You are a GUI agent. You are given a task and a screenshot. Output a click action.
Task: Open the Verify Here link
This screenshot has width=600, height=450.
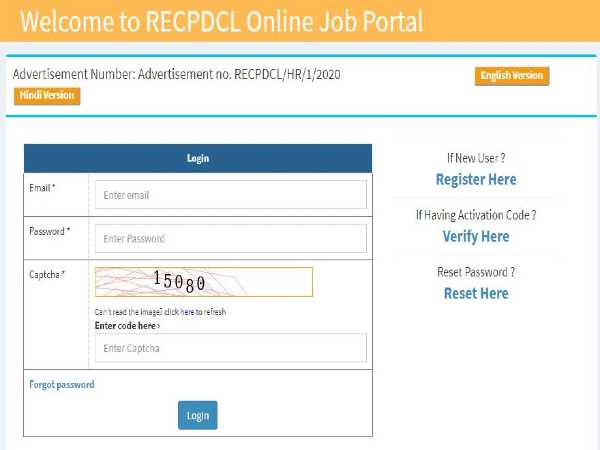click(476, 236)
